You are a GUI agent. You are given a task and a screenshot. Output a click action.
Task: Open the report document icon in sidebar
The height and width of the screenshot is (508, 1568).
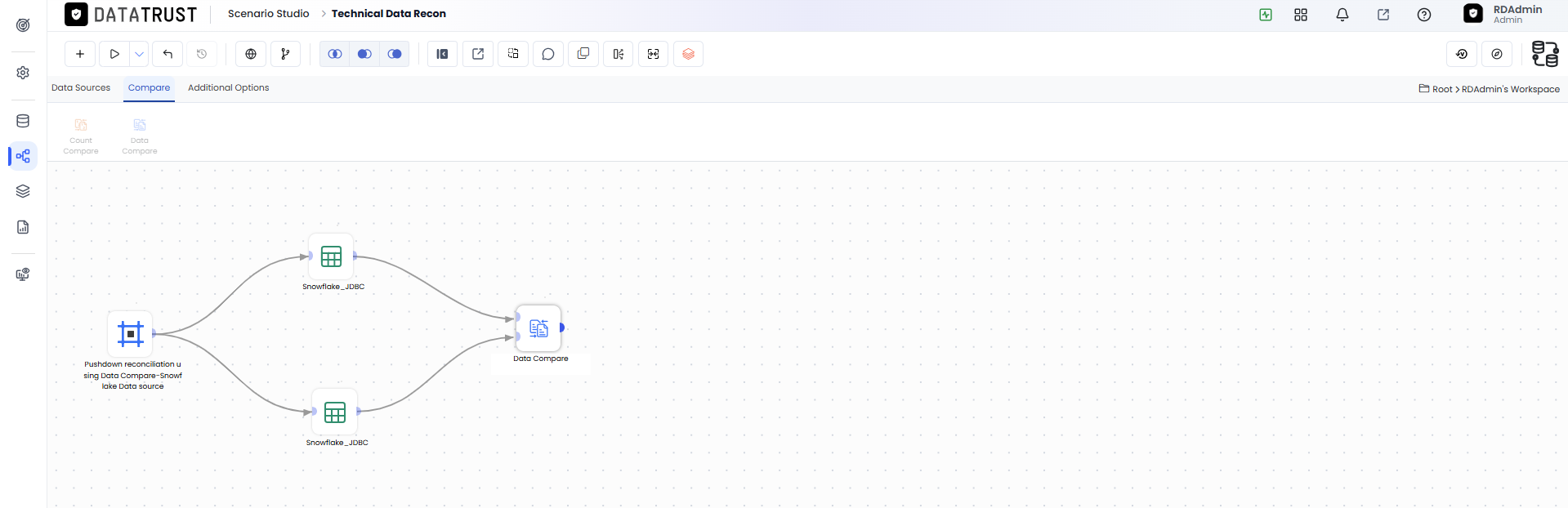click(x=23, y=227)
